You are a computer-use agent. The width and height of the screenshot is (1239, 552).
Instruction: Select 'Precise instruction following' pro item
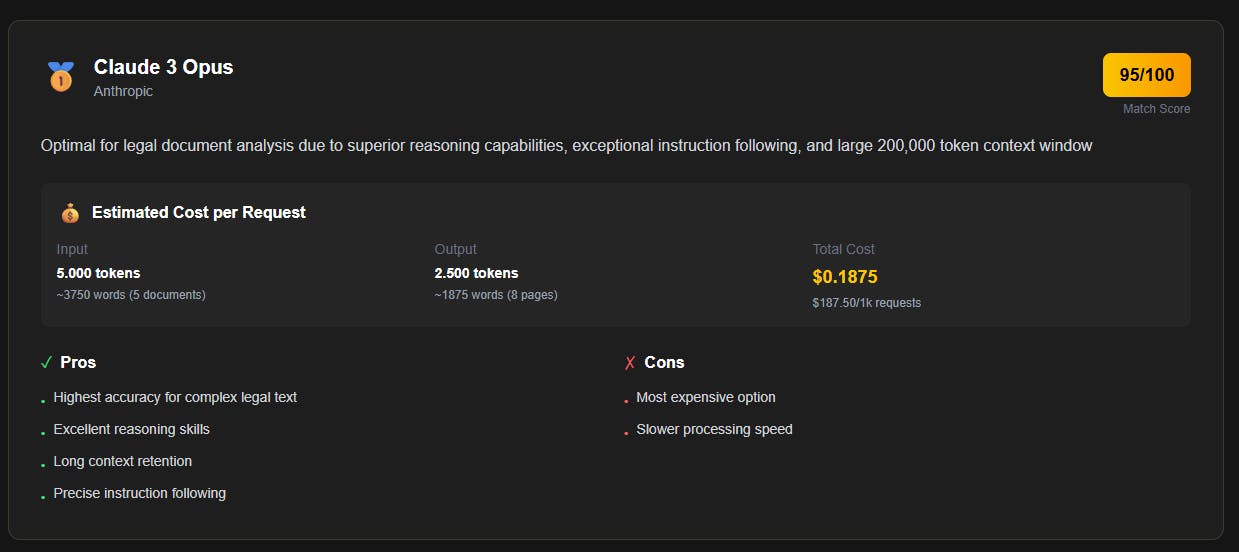pyautogui.click(x=139, y=493)
